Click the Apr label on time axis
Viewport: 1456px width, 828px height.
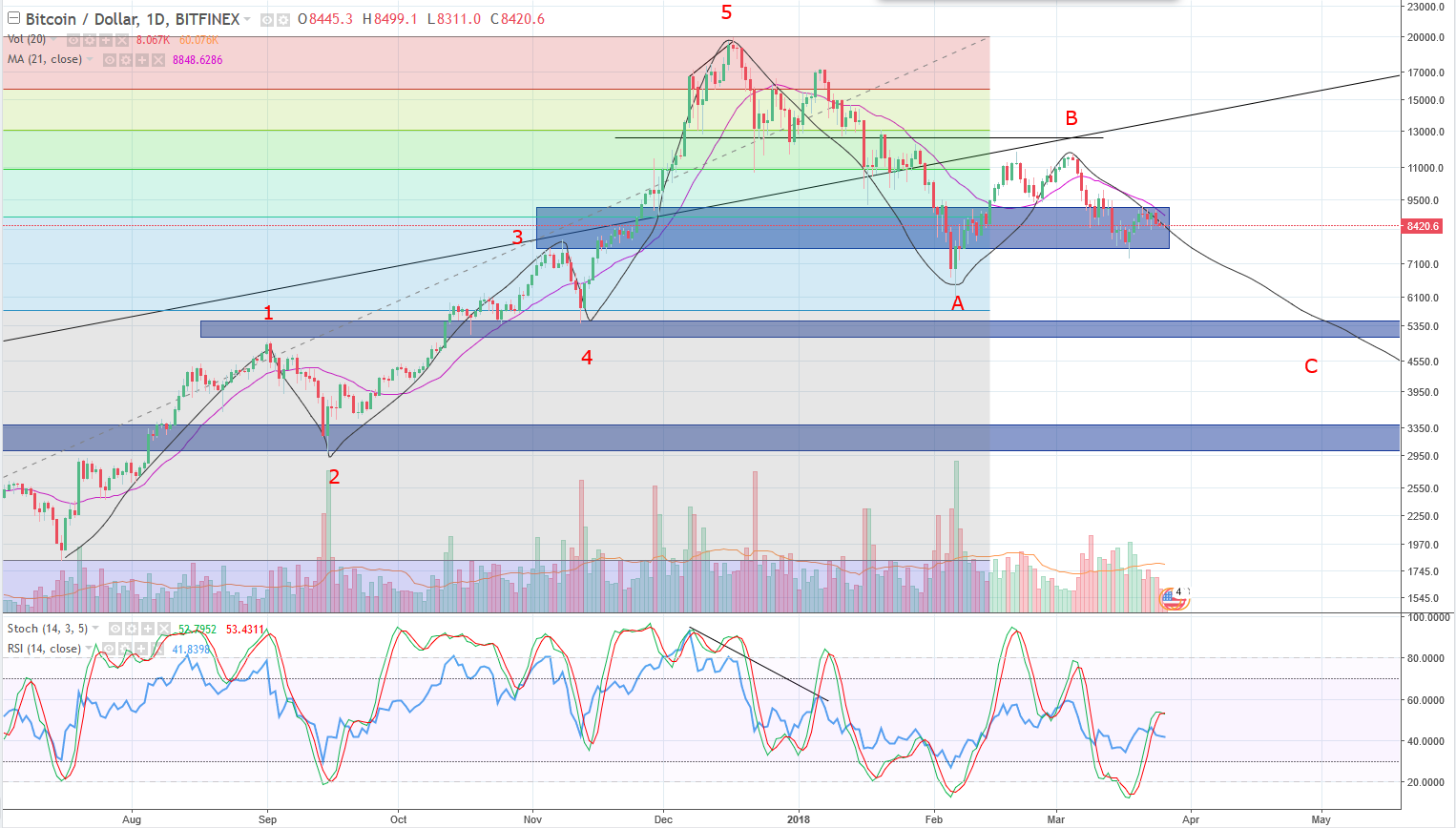pos(1191,819)
